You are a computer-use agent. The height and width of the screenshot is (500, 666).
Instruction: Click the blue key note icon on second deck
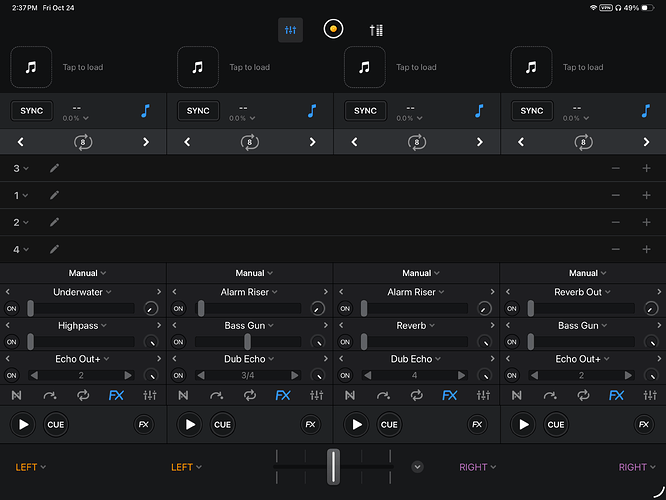311,110
